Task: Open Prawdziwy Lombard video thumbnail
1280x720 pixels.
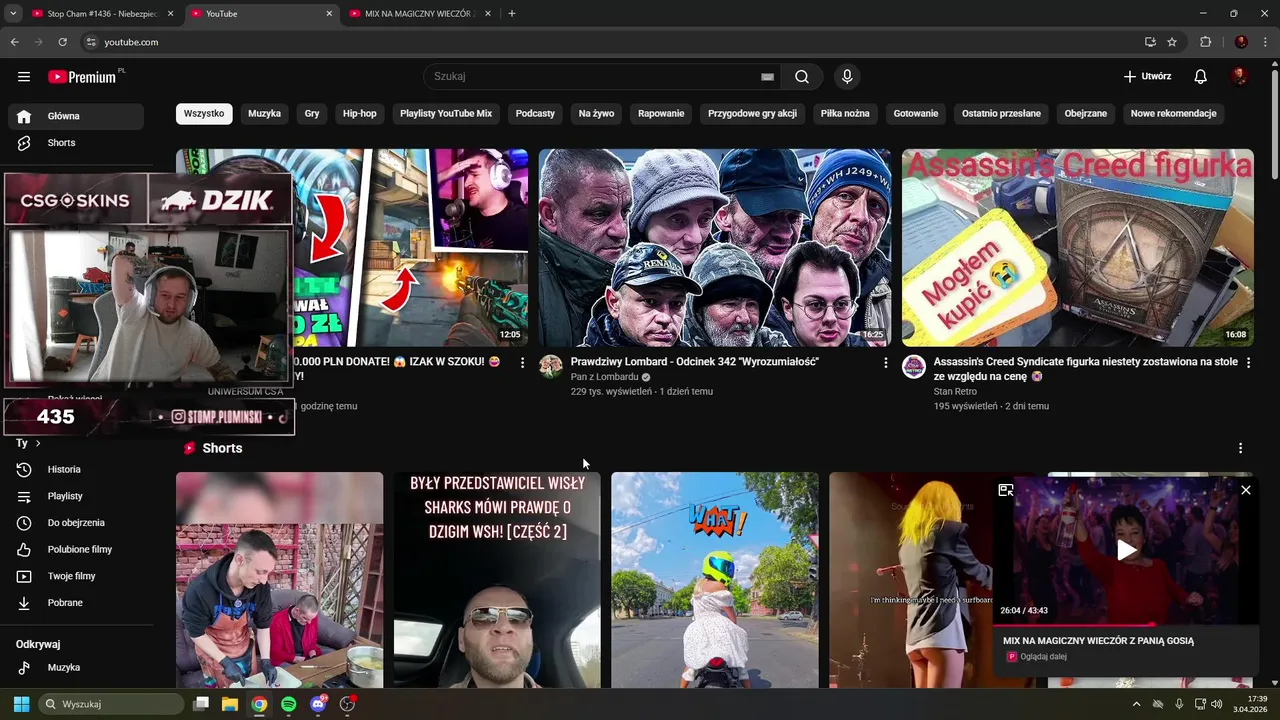Action: [x=715, y=248]
